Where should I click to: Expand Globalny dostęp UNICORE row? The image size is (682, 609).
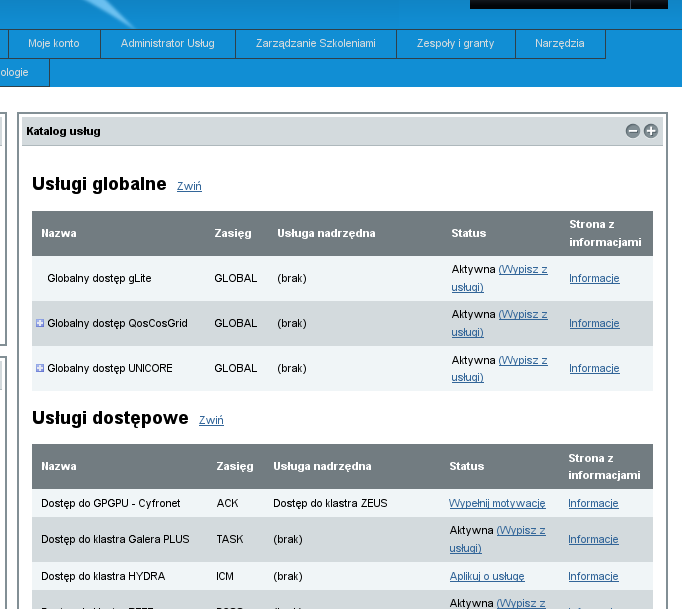click(40, 368)
